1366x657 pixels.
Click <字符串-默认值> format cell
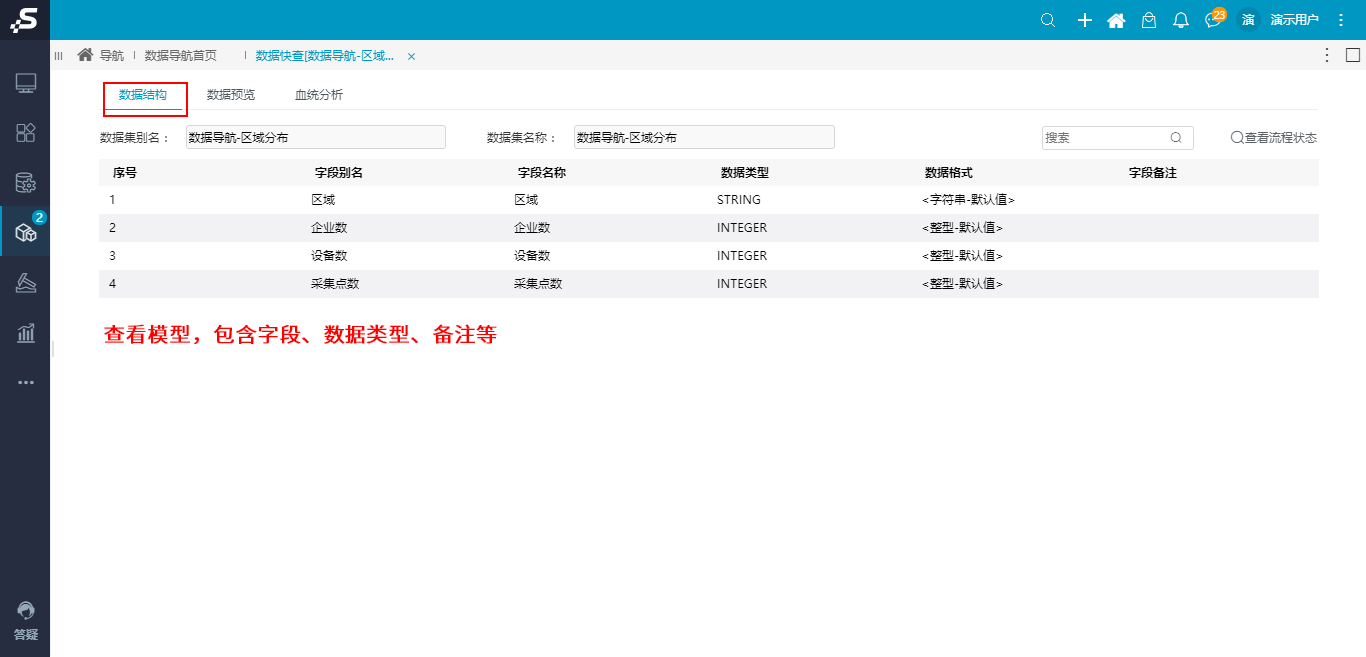tap(968, 200)
